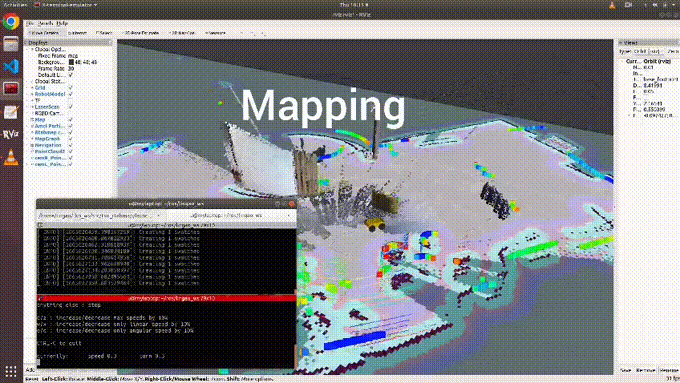Image resolution: width=680 pixels, height=383 pixels.
Task: Toggle the MapGraph display checkbox
Action: pyautogui.click(x=71, y=139)
